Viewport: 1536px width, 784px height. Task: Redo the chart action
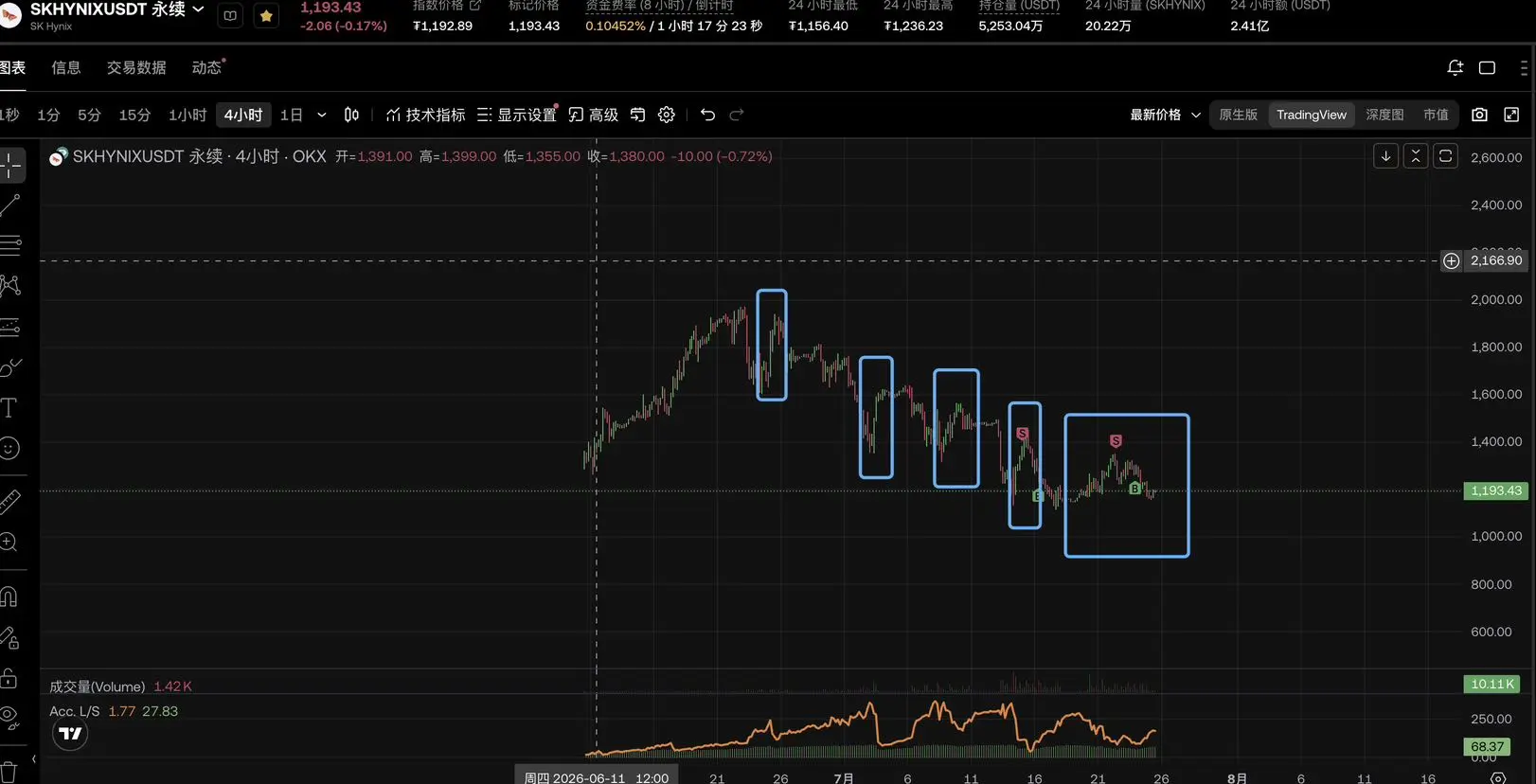click(x=737, y=115)
